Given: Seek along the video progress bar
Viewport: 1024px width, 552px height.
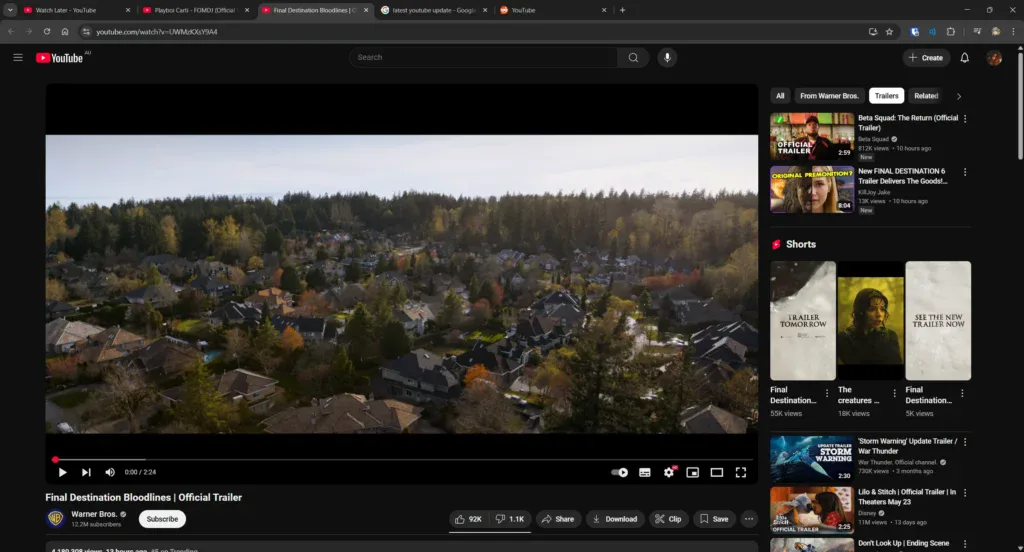Looking at the screenshot, I should click(402, 460).
